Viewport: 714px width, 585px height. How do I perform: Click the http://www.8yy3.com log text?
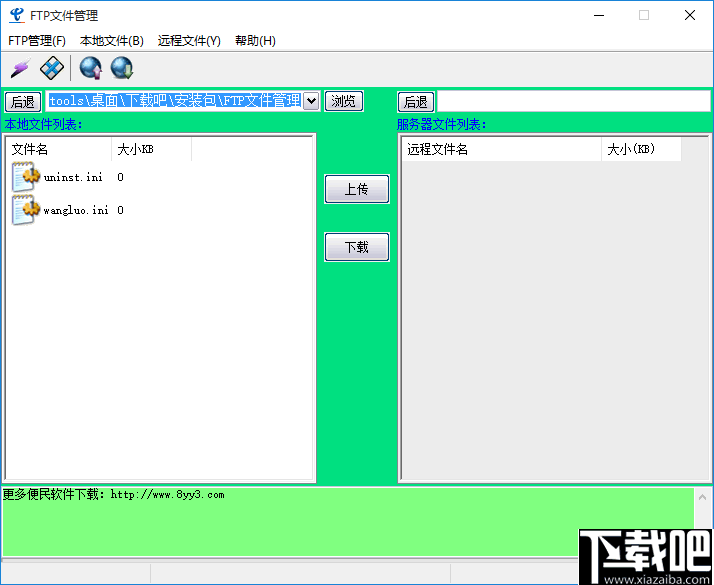click(x=168, y=495)
